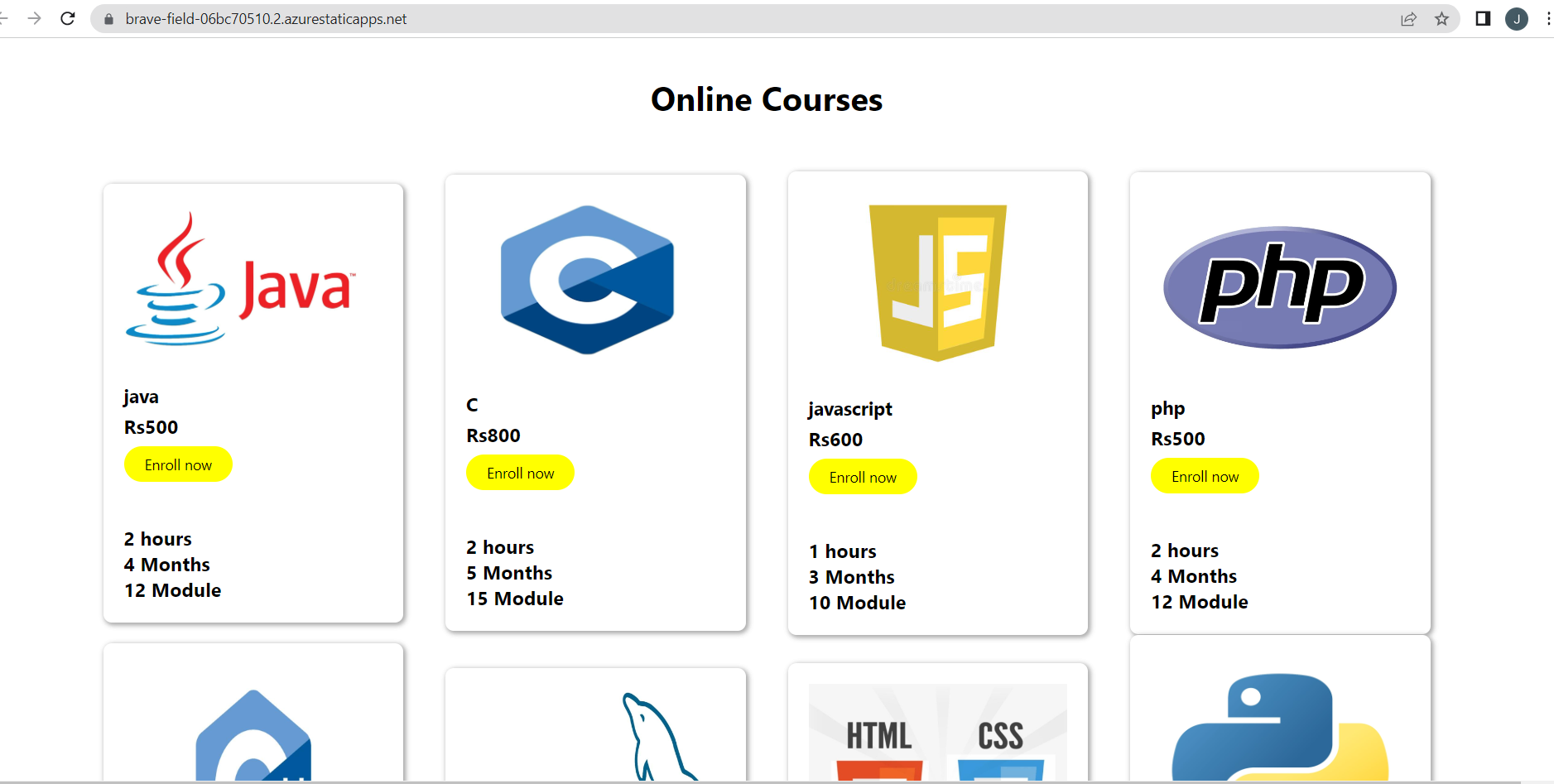Click Enroll now for php

1205,475
